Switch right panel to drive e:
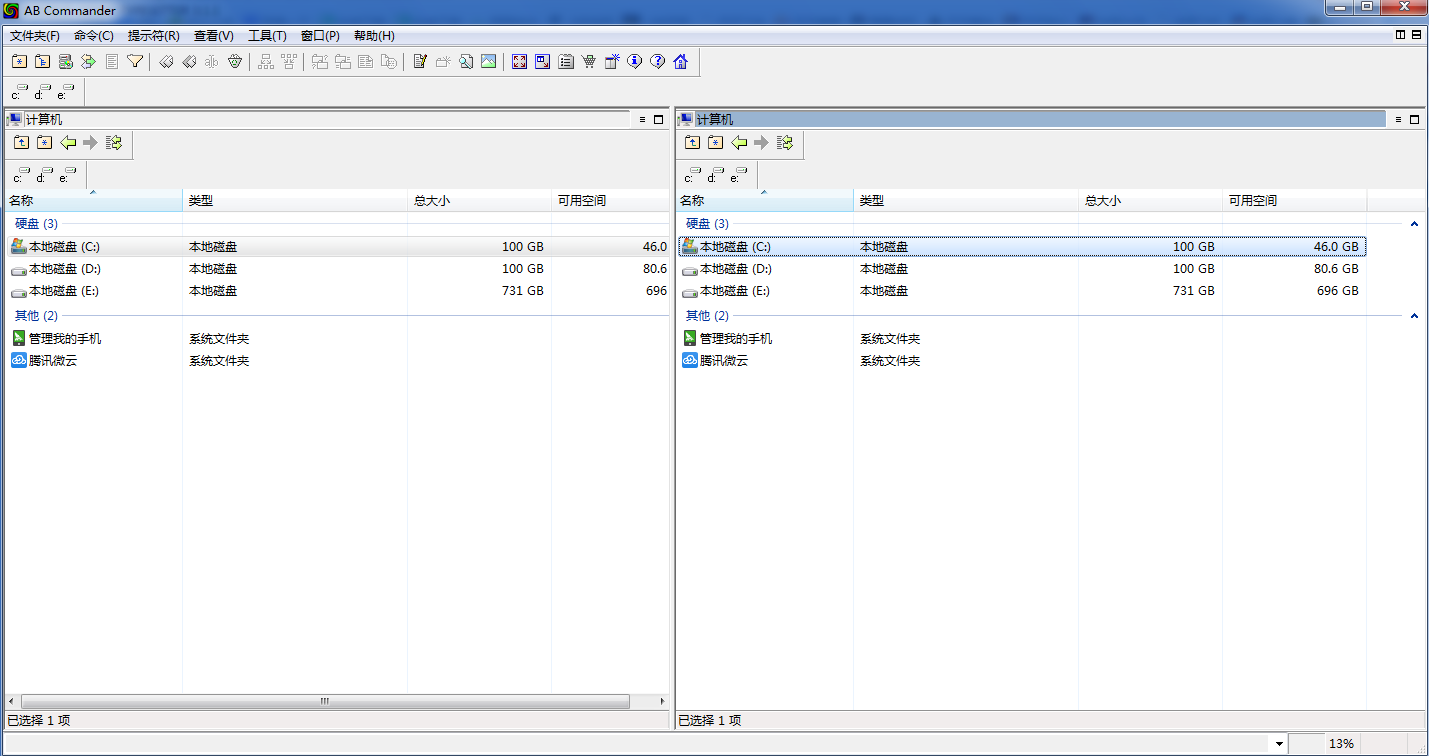Image resolution: width=1429 pixels, height=756 pixels. point(739,175)
